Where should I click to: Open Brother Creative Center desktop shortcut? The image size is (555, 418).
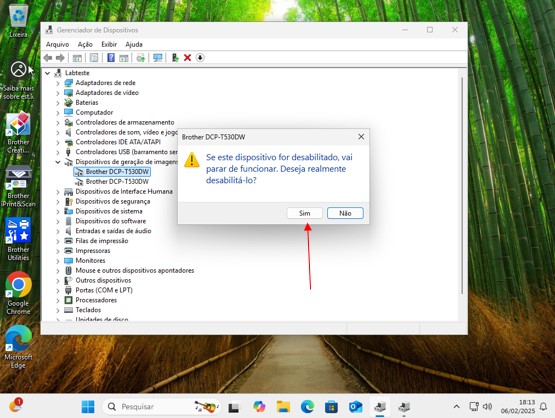(18, 133)
